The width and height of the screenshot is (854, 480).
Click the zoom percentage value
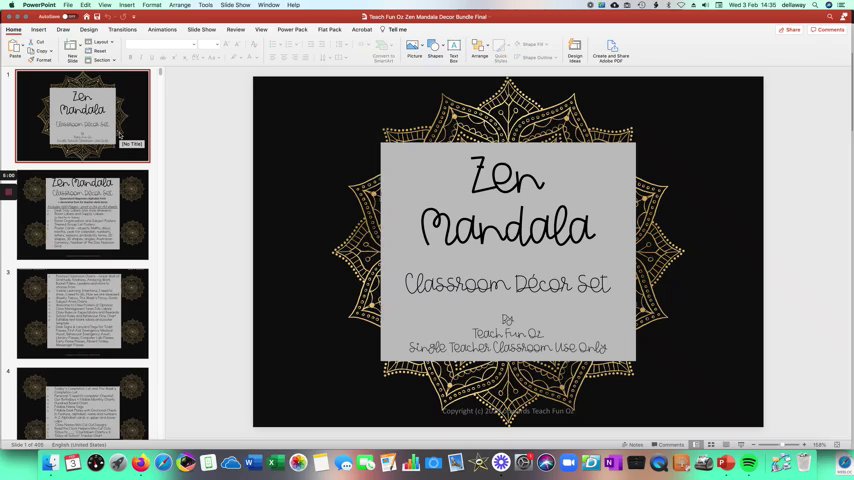819,445
